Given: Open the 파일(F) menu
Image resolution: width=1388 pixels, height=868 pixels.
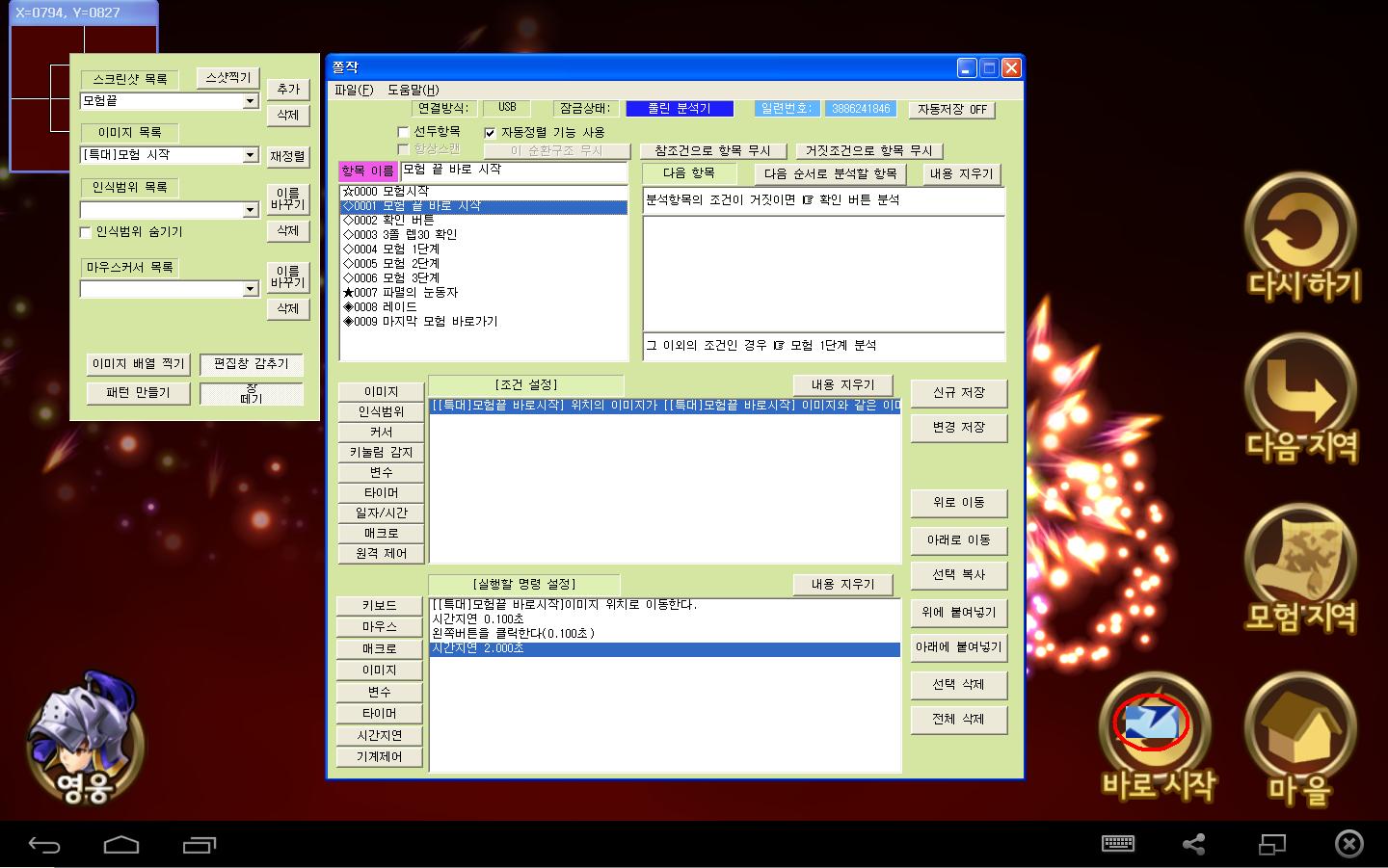Looking at the screenshot, I should tap(353, 90).
